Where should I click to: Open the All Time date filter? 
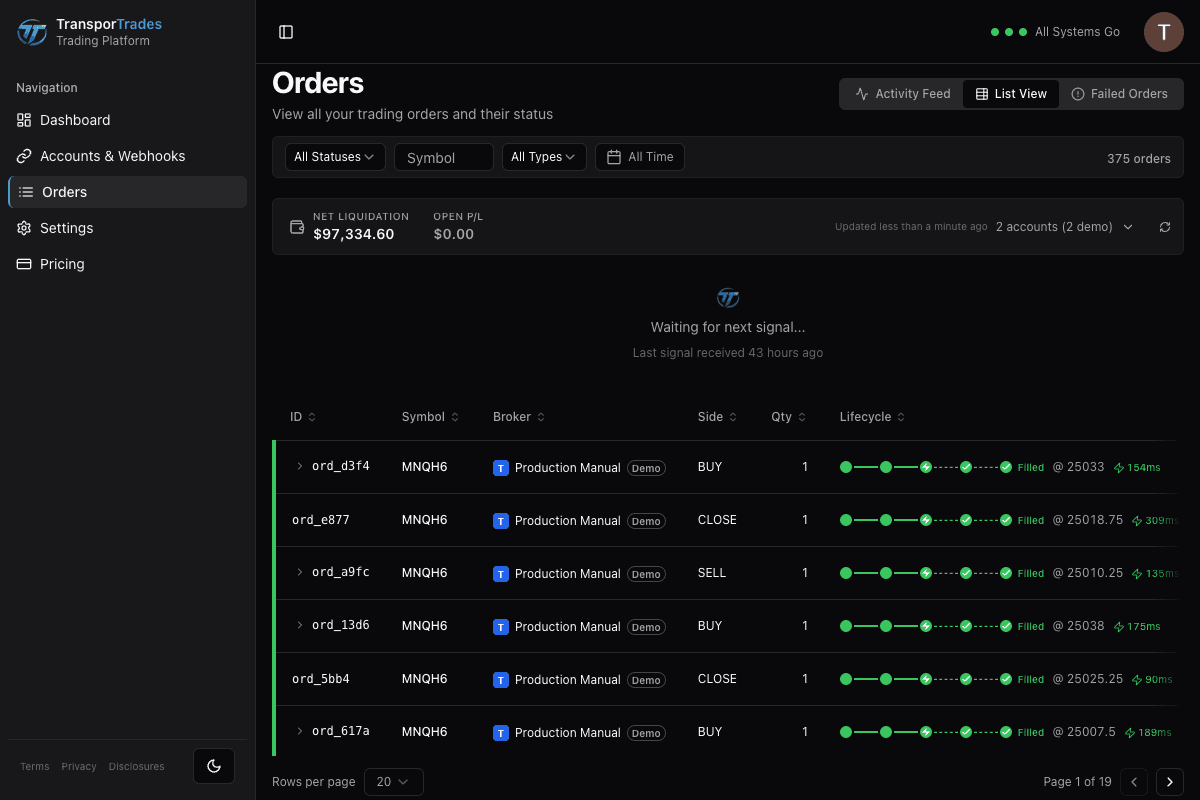point(640,157)
